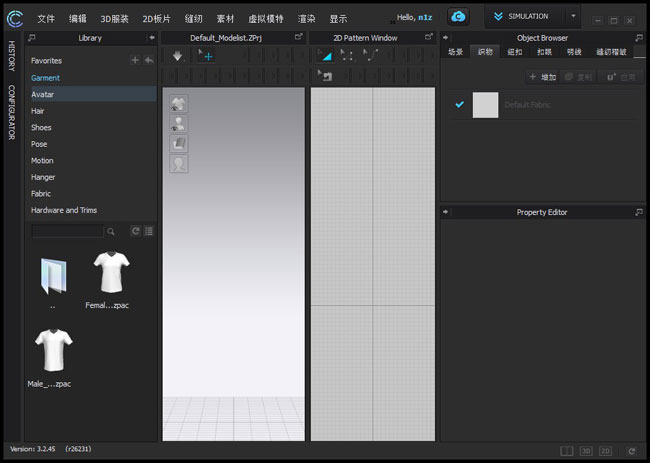650x463 pixels.
Task: Click the SIMULATION mode button
Action: point(526,16)
